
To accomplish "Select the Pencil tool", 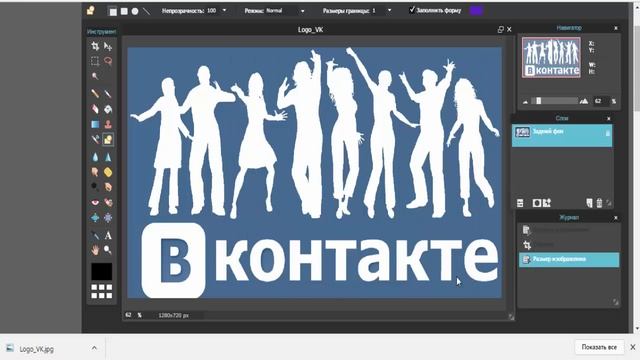I will point(95,94).
